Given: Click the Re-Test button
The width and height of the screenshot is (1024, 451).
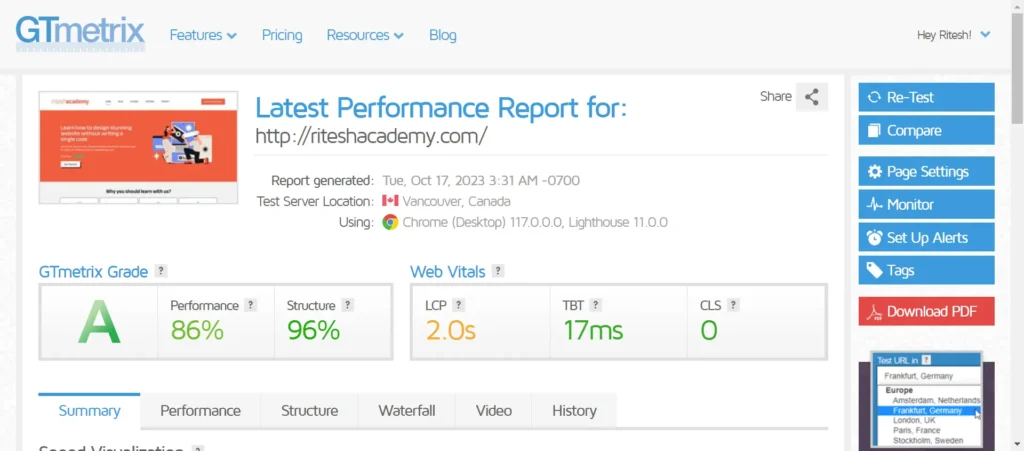Looking at the screenshot, I should (926, 97).
